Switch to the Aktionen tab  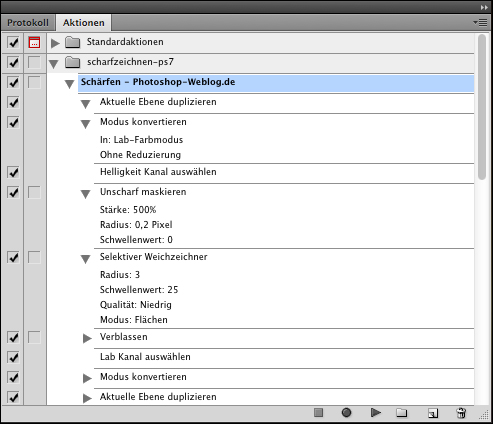click(84, 23)
